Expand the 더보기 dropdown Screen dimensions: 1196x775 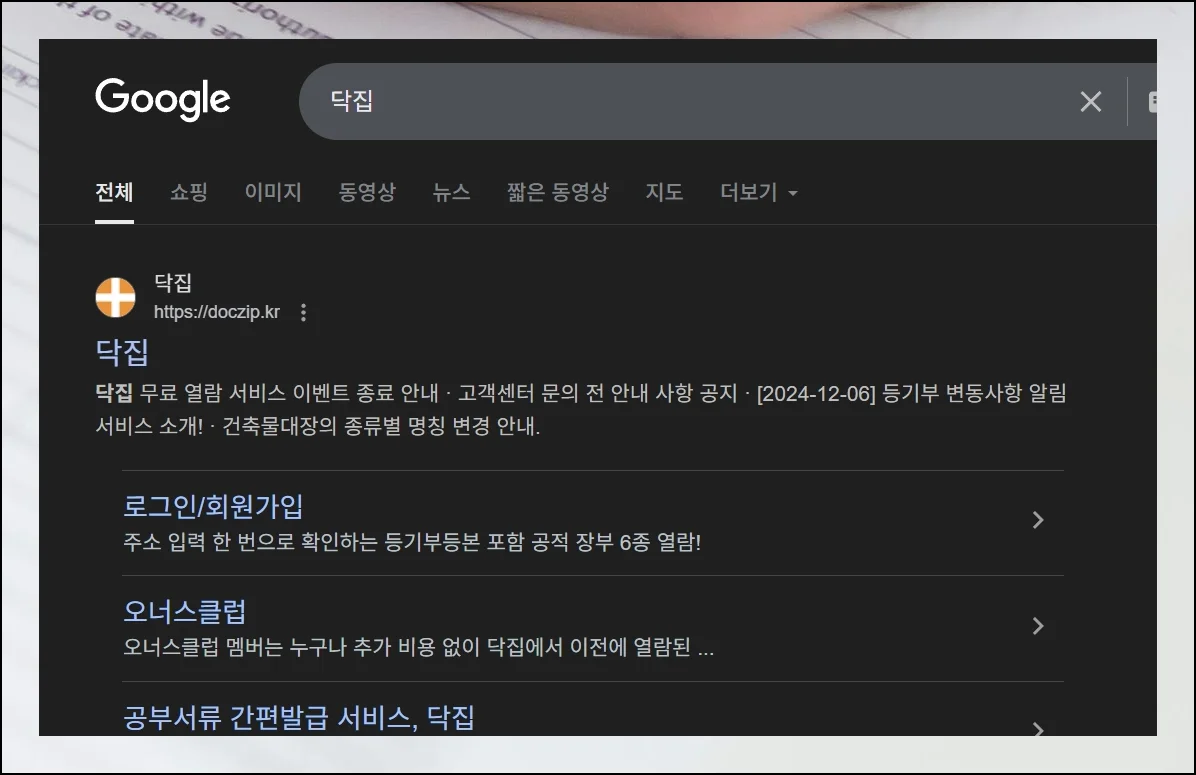coord(758,192)
